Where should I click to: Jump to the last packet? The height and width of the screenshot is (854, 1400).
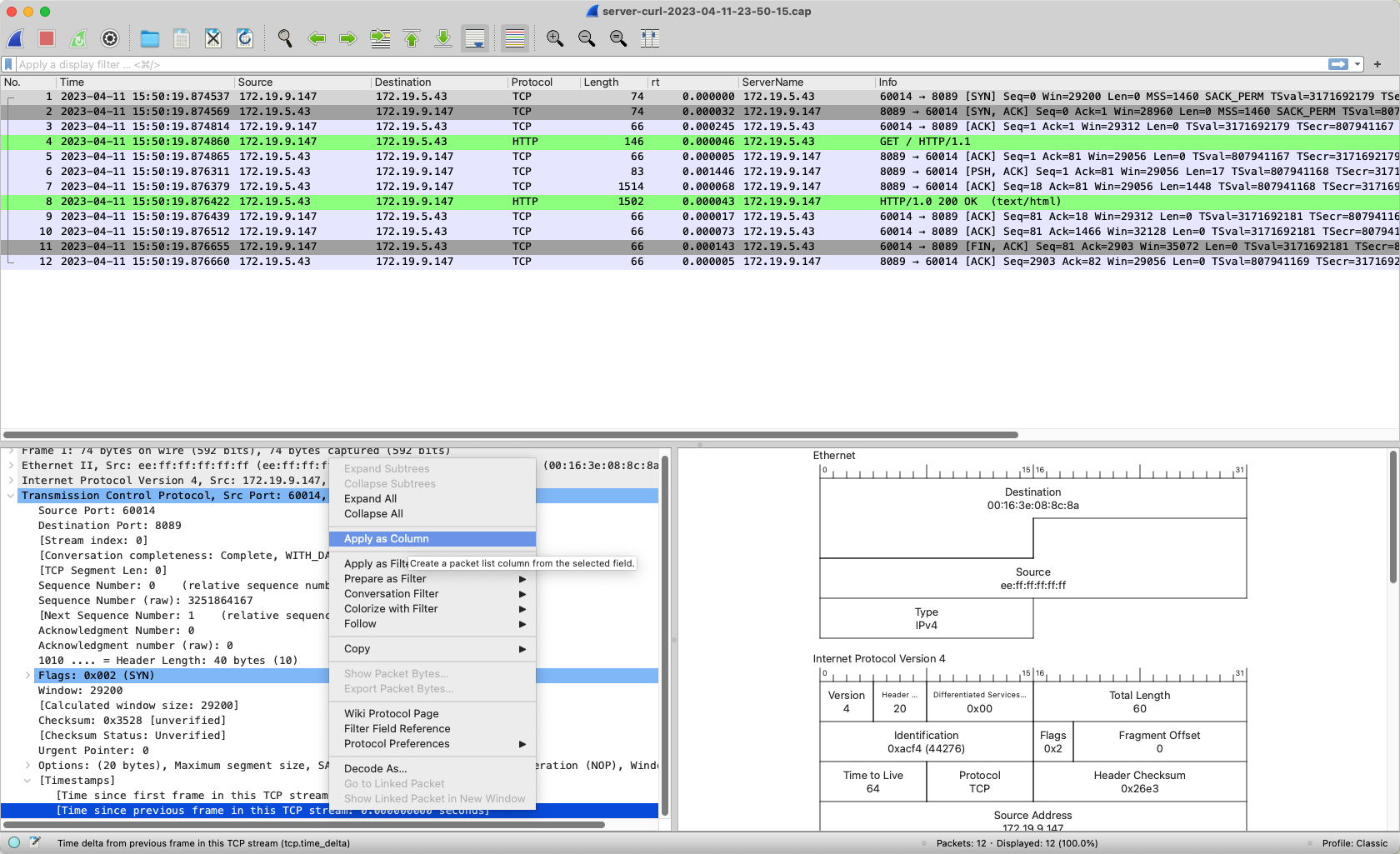(443, 38)
